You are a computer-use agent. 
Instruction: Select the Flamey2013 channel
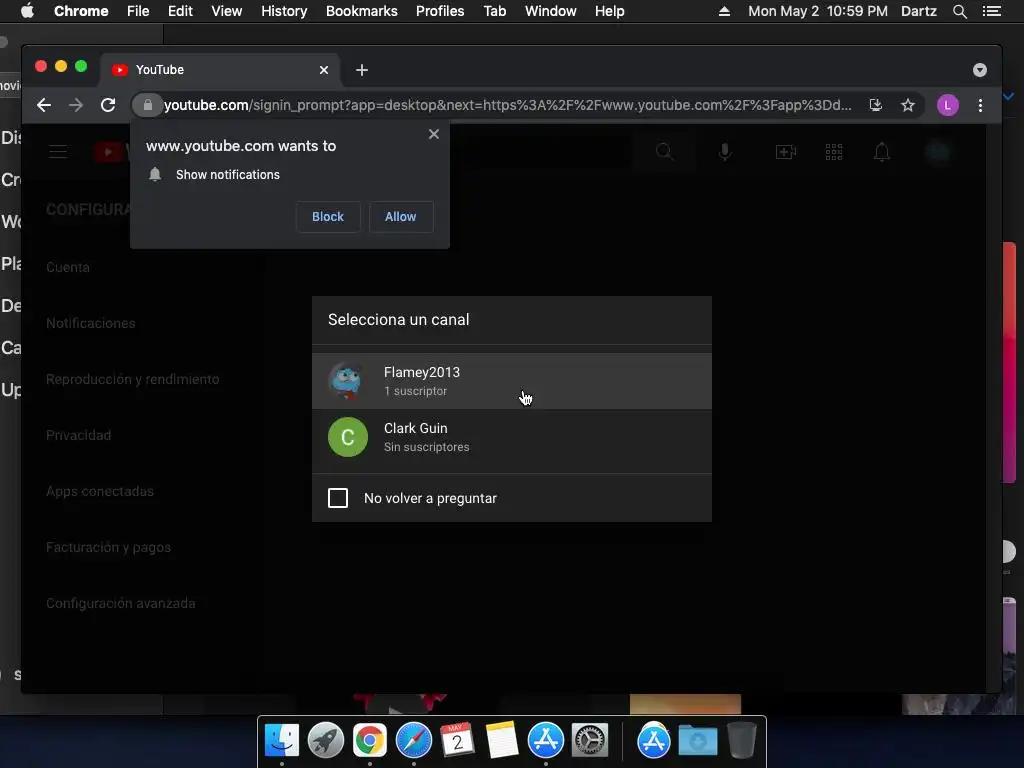pyautogui.click(x=512, y=381)
